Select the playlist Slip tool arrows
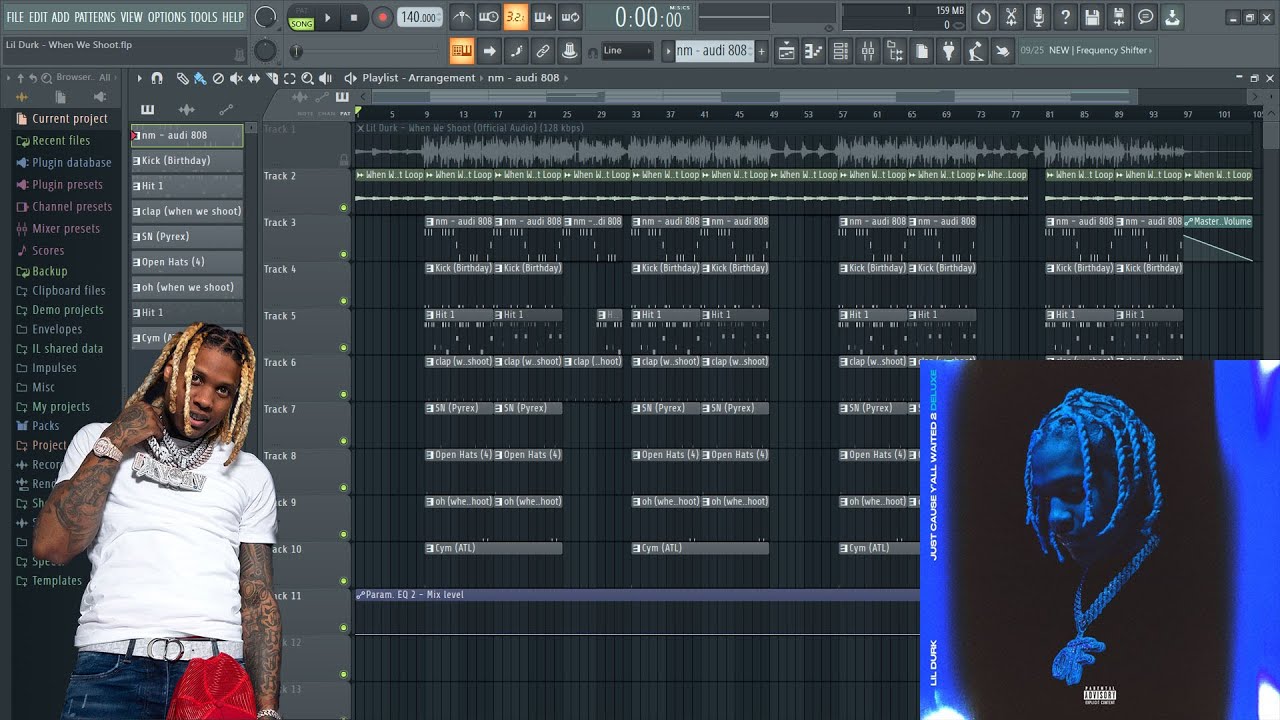 (x=254, y=78)
